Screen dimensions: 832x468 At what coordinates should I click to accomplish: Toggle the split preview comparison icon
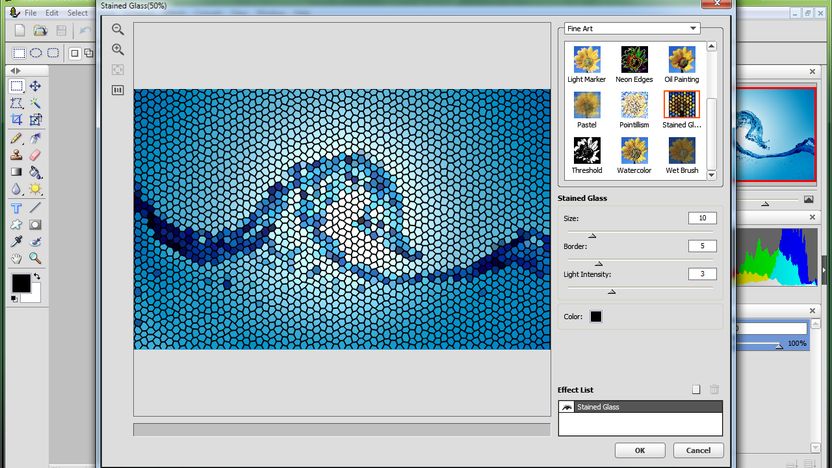pyautogui.click(x=118, y=90)
